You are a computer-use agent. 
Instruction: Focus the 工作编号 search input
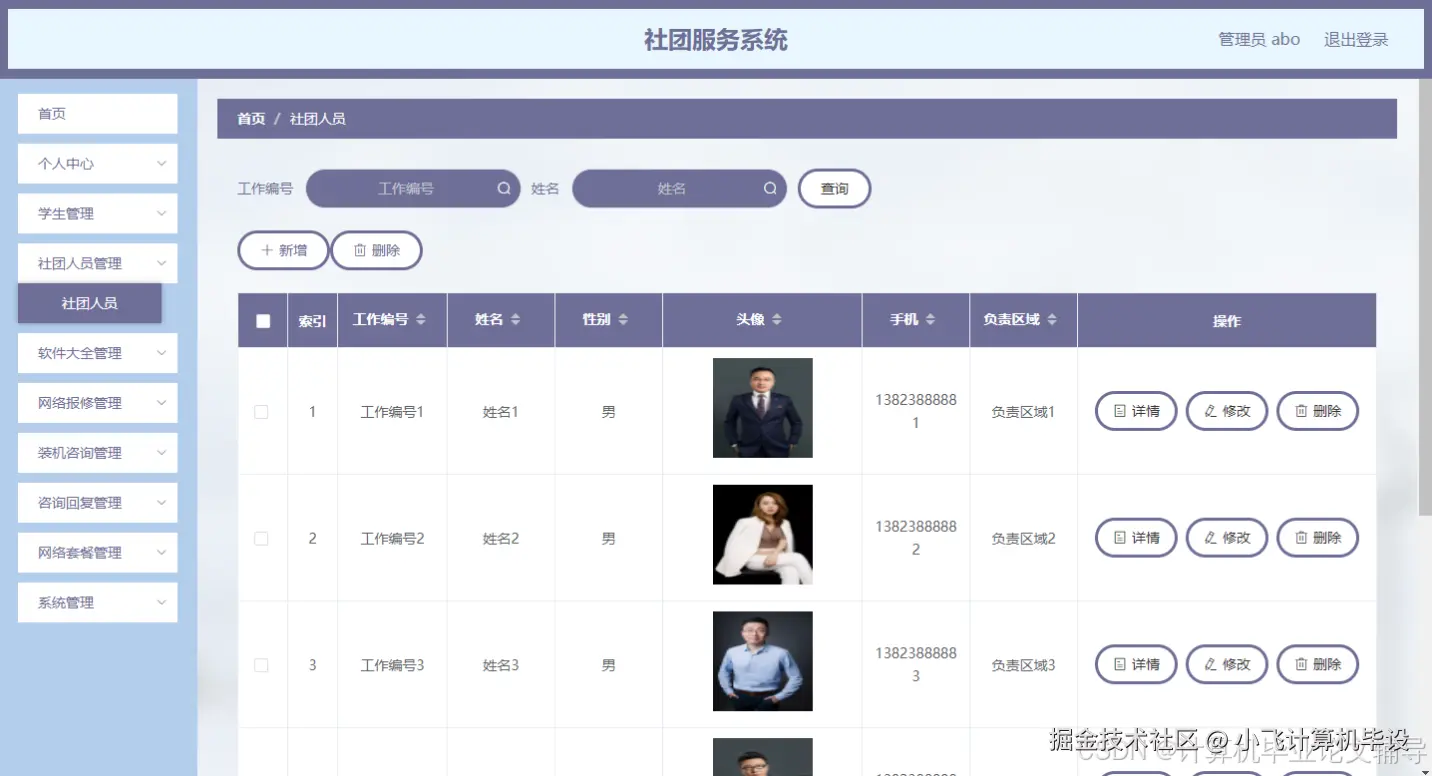point(413,188)
